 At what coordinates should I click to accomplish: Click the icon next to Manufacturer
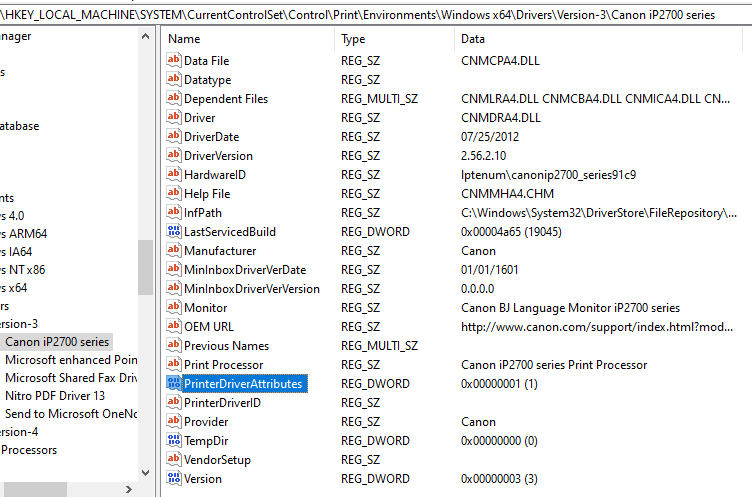pyautogui.click(x=174, y=250)
